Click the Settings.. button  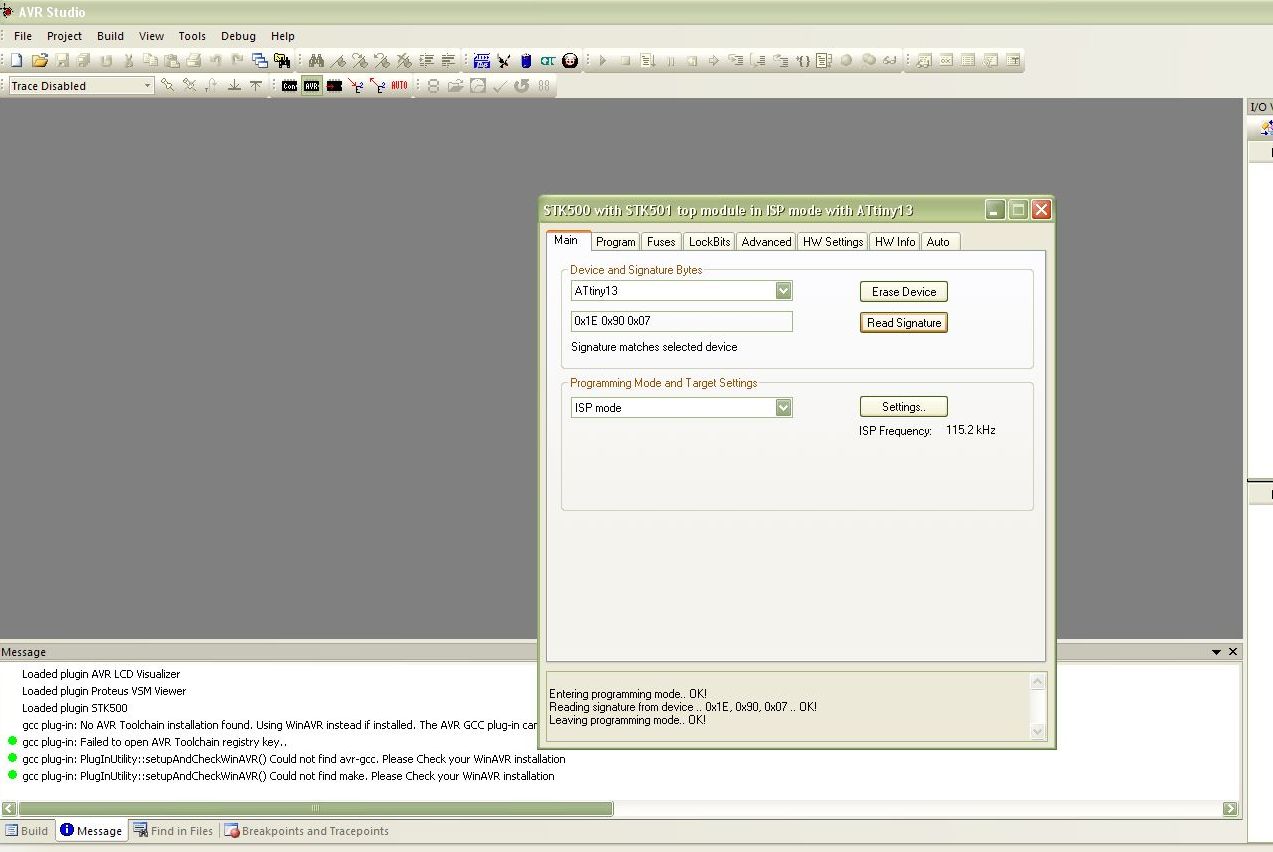(x=904, y=407)
